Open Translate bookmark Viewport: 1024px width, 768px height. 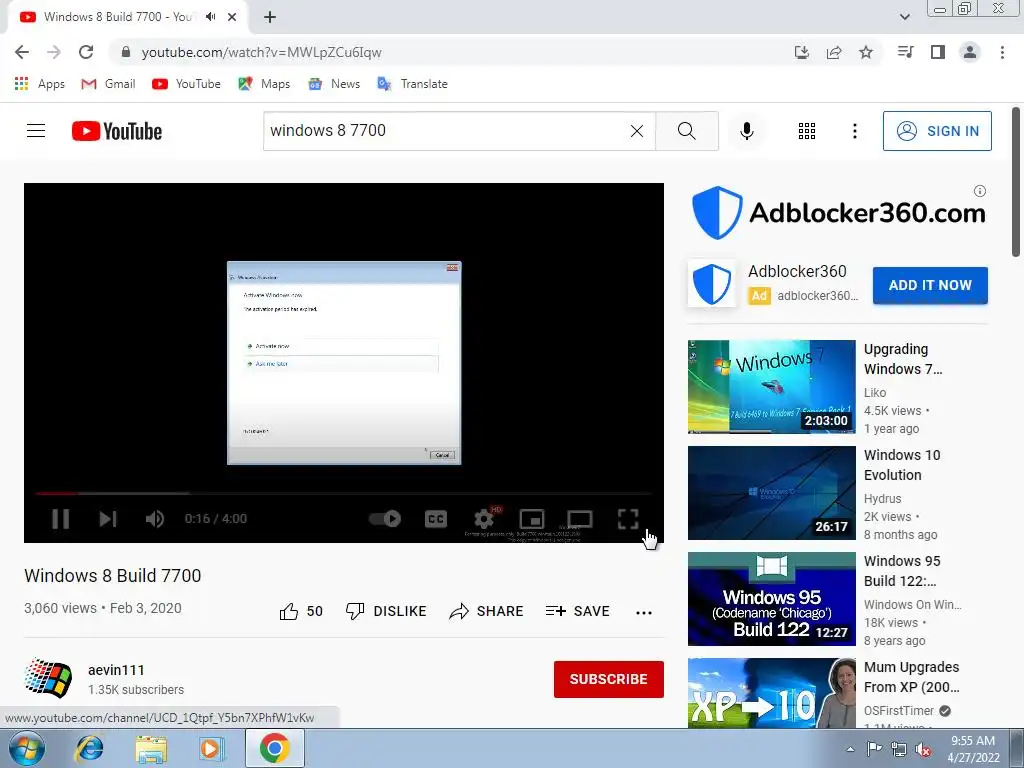tap(412, 84)
